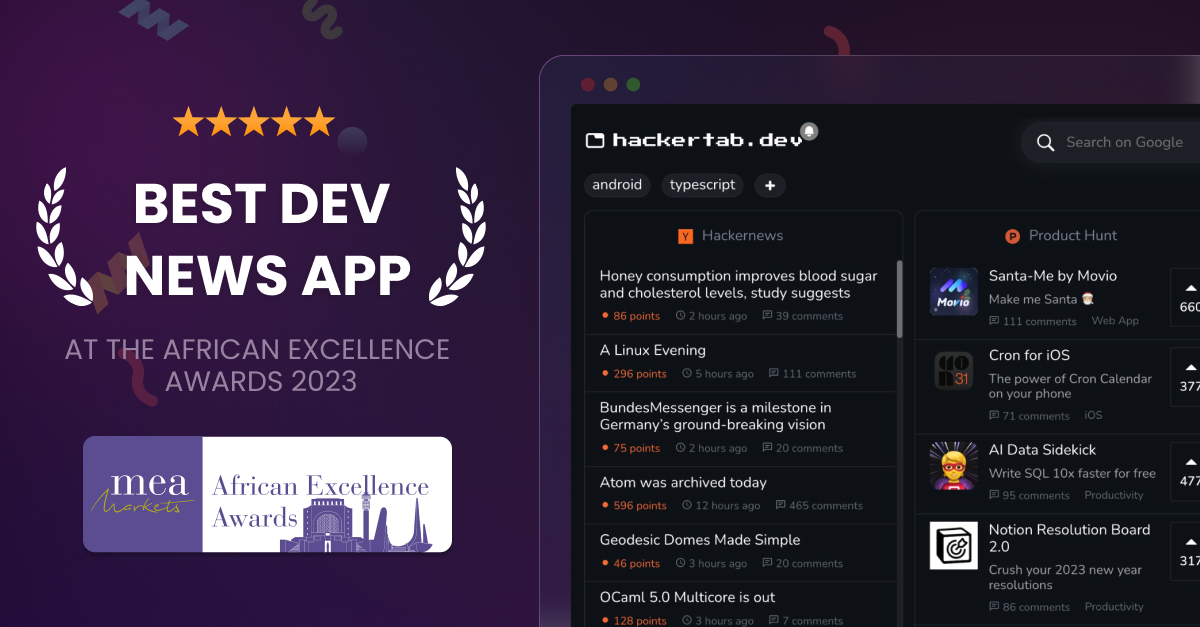Click 465 comments under Atom story
The width and height of the screenshot is (1200, 627).
point(819,506)
